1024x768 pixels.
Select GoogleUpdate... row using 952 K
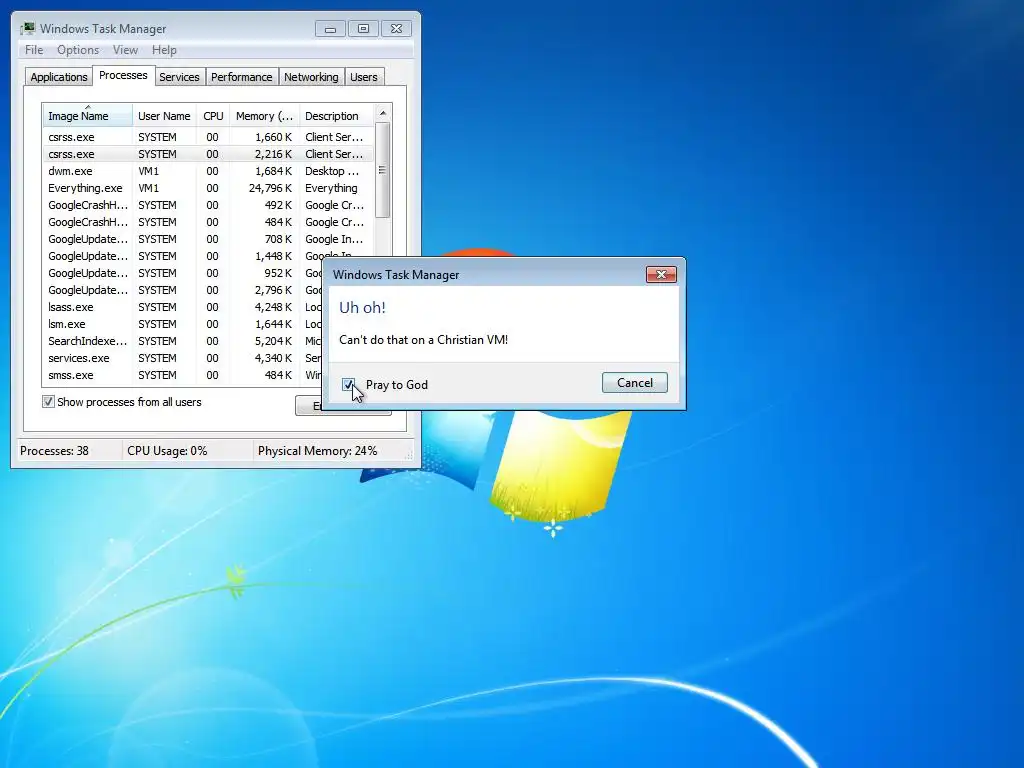pos(183,273)
